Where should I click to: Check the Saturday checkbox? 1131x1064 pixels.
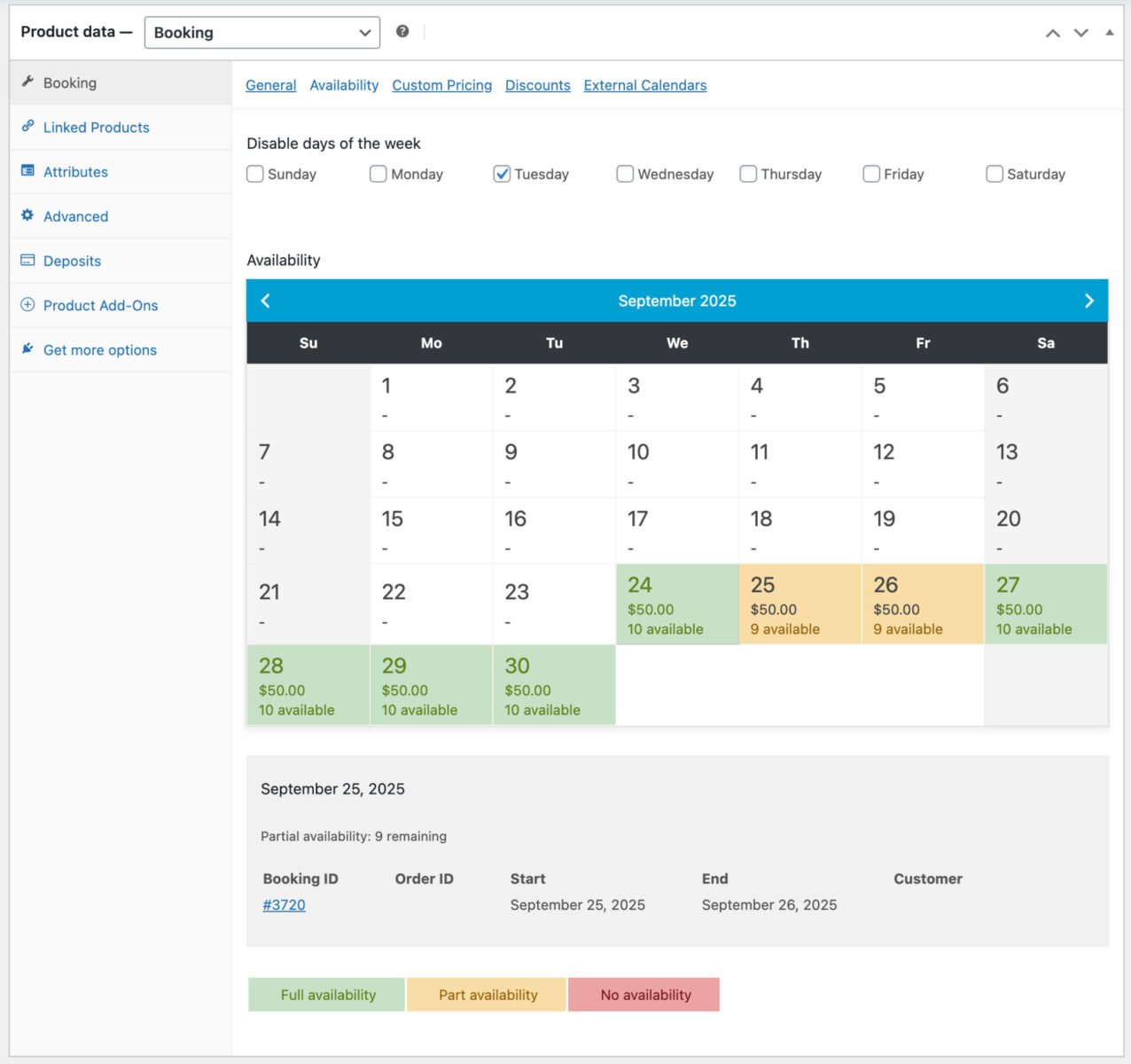(x=994, y=174)
